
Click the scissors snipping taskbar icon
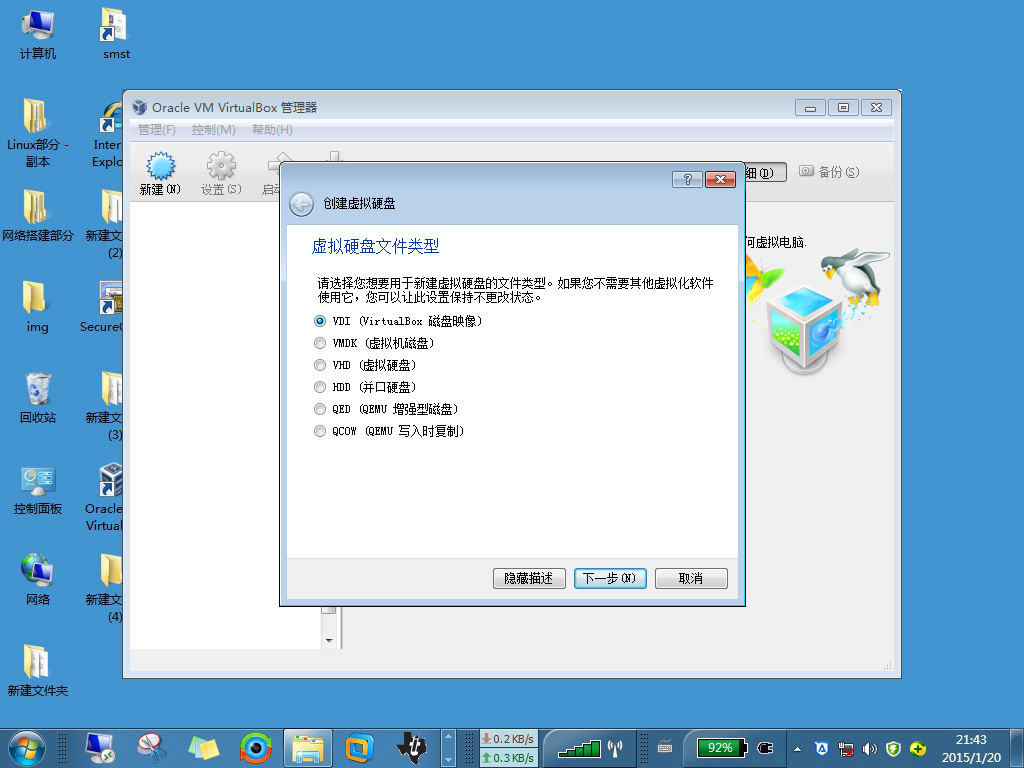click(x=152, y=748)
